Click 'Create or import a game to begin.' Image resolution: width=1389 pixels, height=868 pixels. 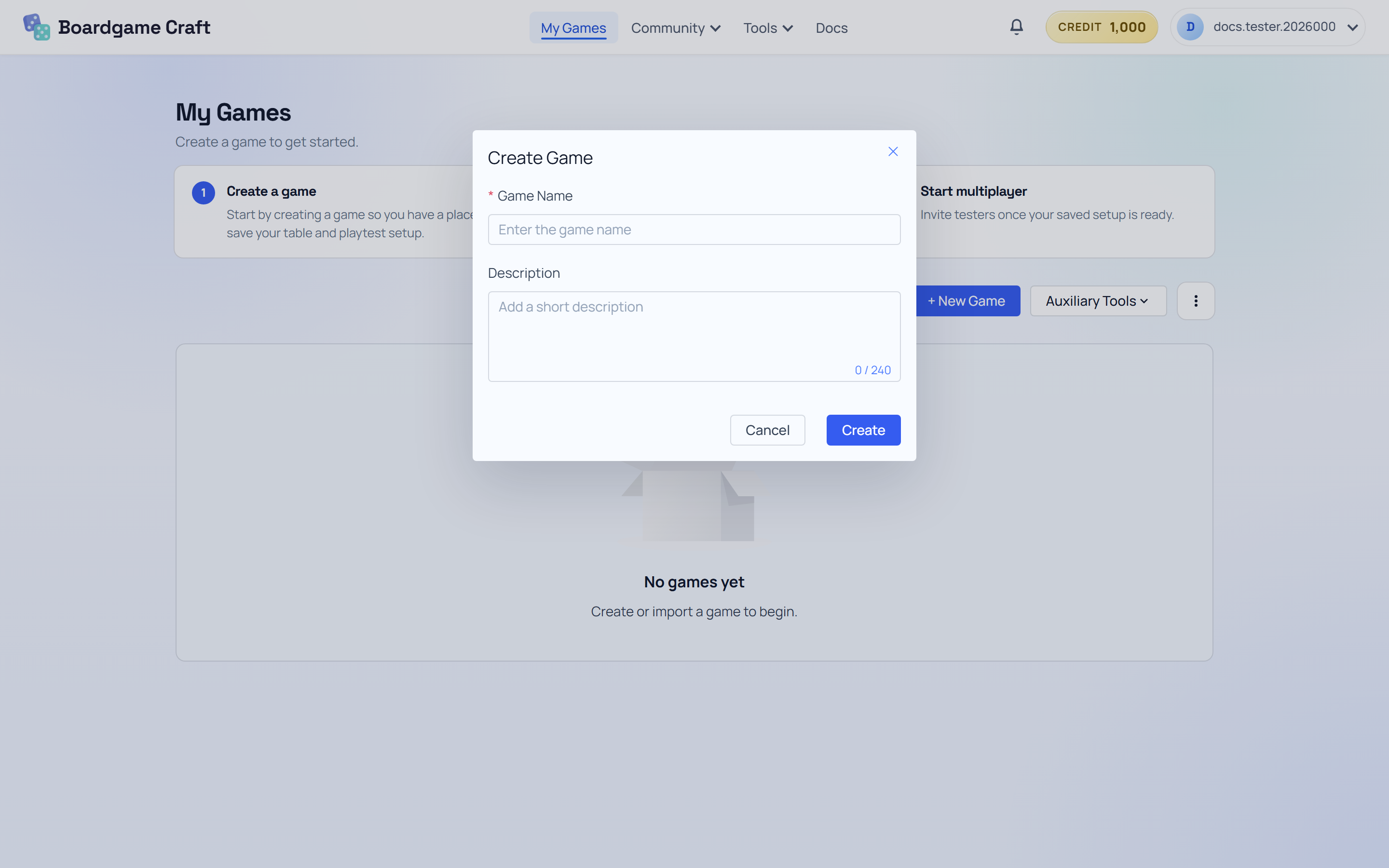[x=694, y=611]
